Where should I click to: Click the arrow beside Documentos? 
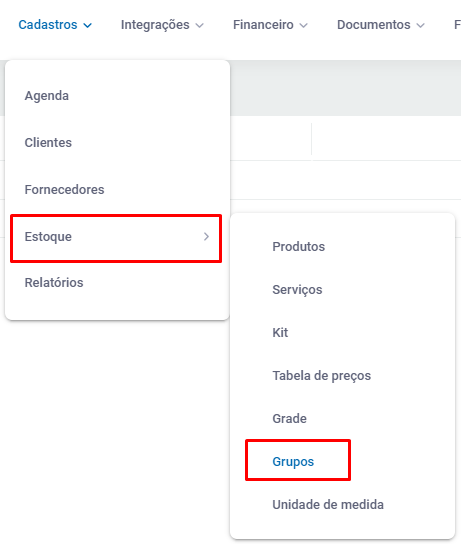(x=420, y=26)
